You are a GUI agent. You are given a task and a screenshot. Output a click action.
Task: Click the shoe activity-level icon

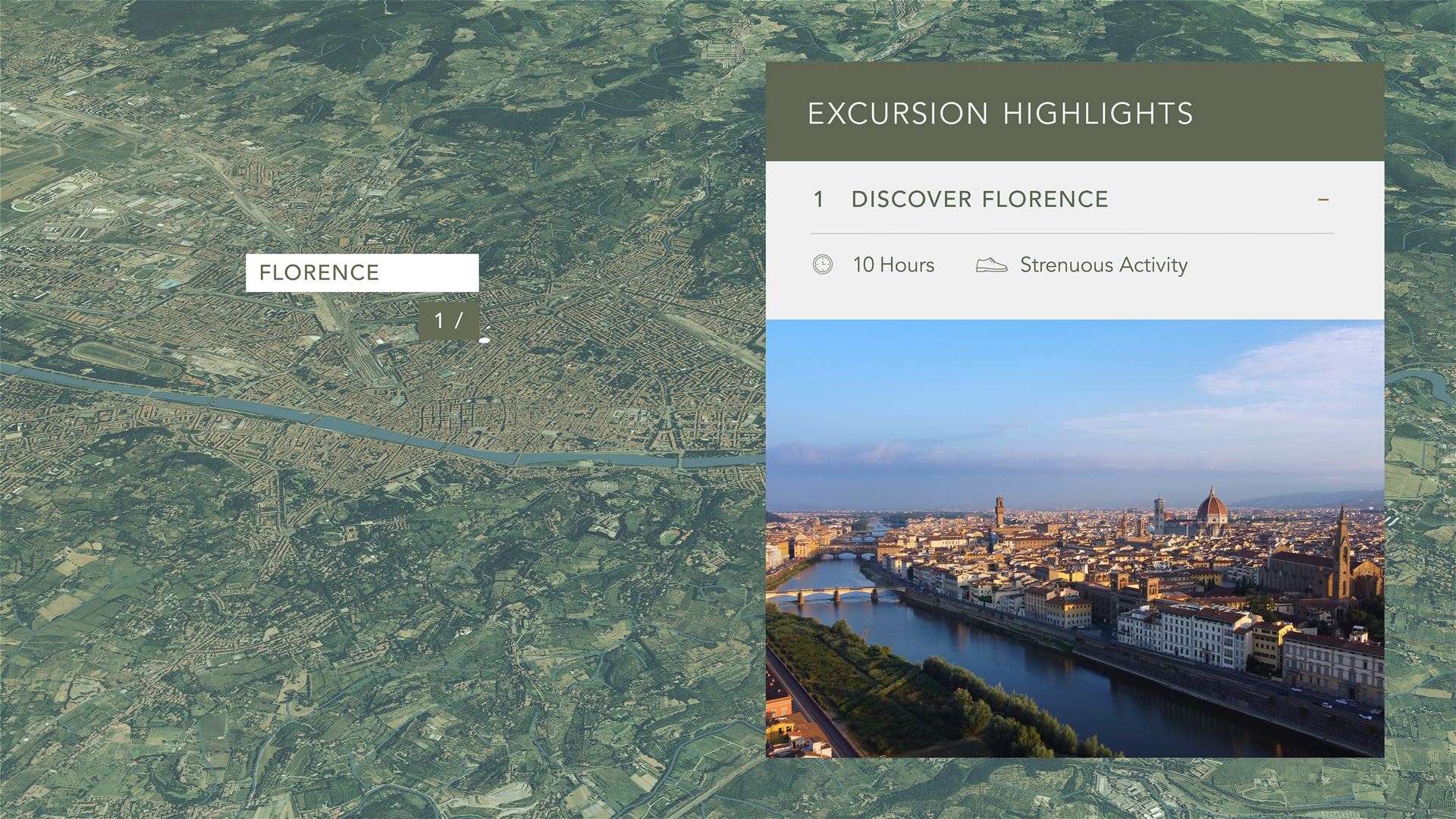(991, 265)
